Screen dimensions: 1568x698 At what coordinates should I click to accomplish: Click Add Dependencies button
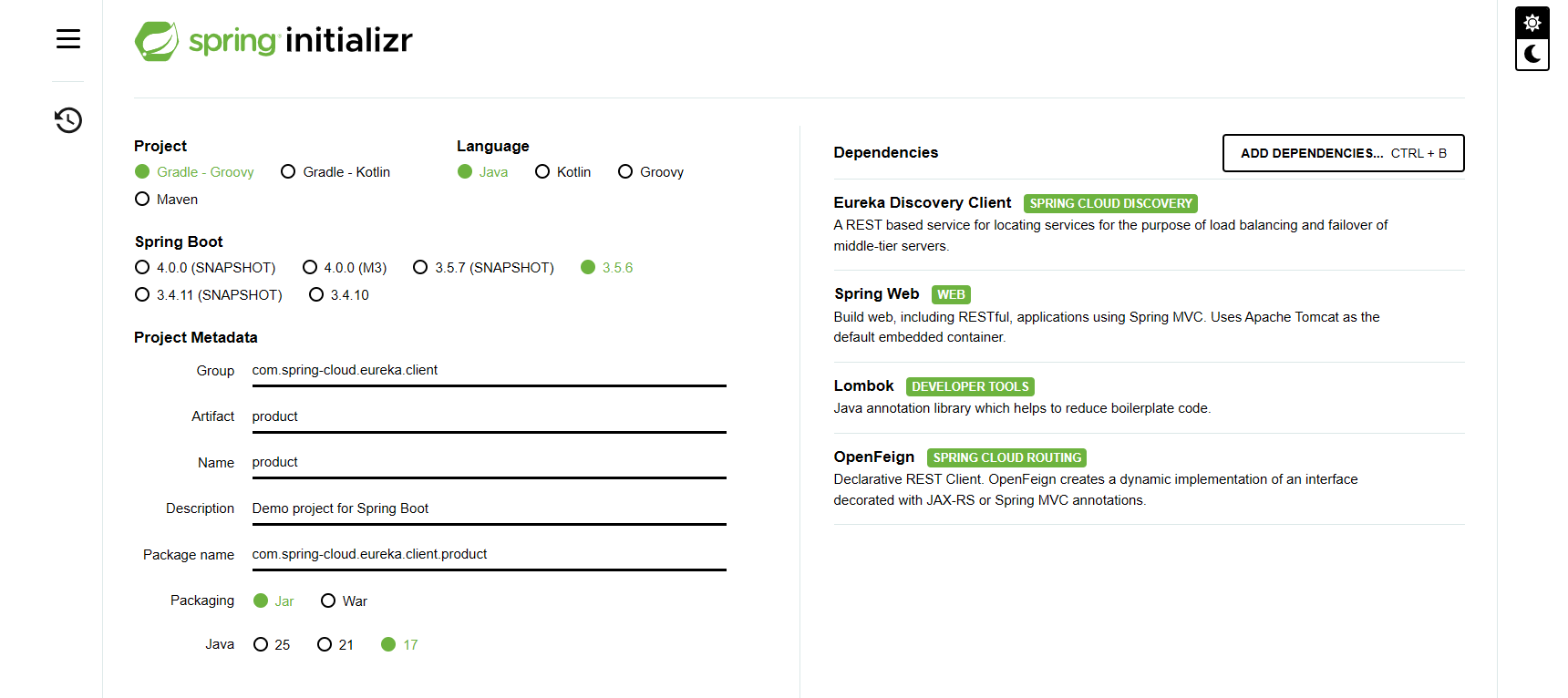click(x=1344, y=153)
